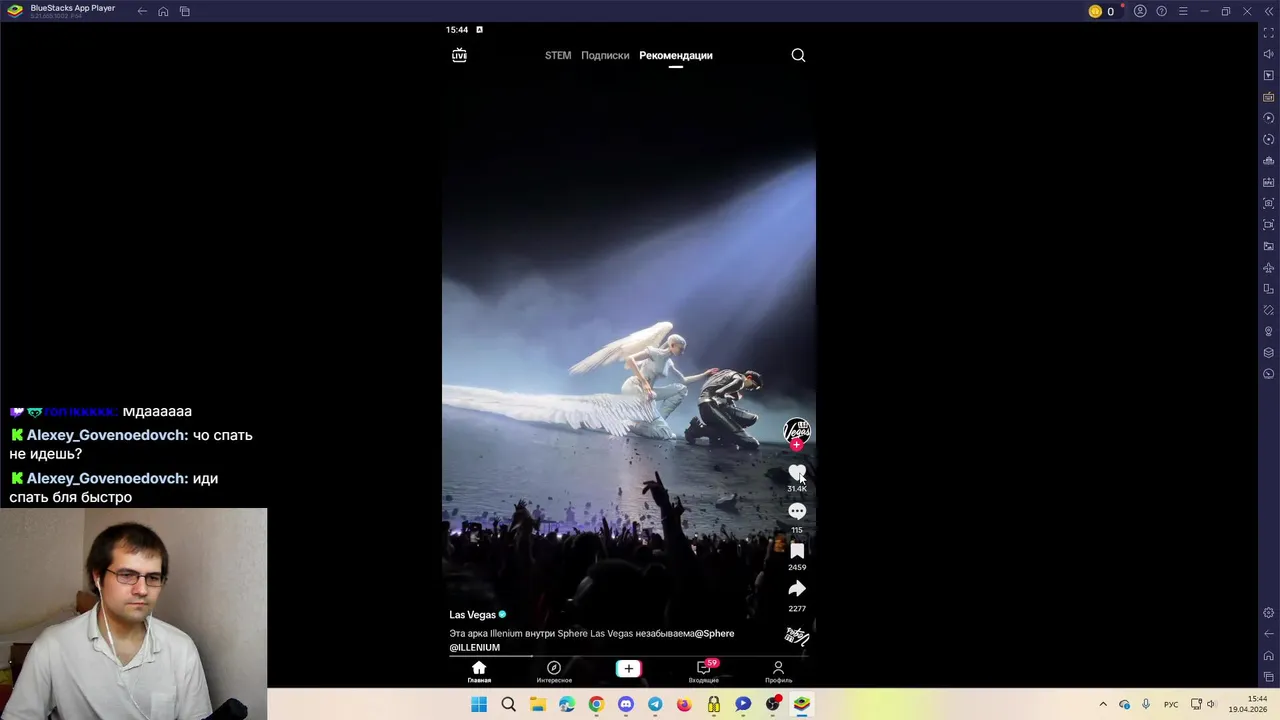1280x720 pixels.
Task: Open the Профиль tab
Action: 778,671
